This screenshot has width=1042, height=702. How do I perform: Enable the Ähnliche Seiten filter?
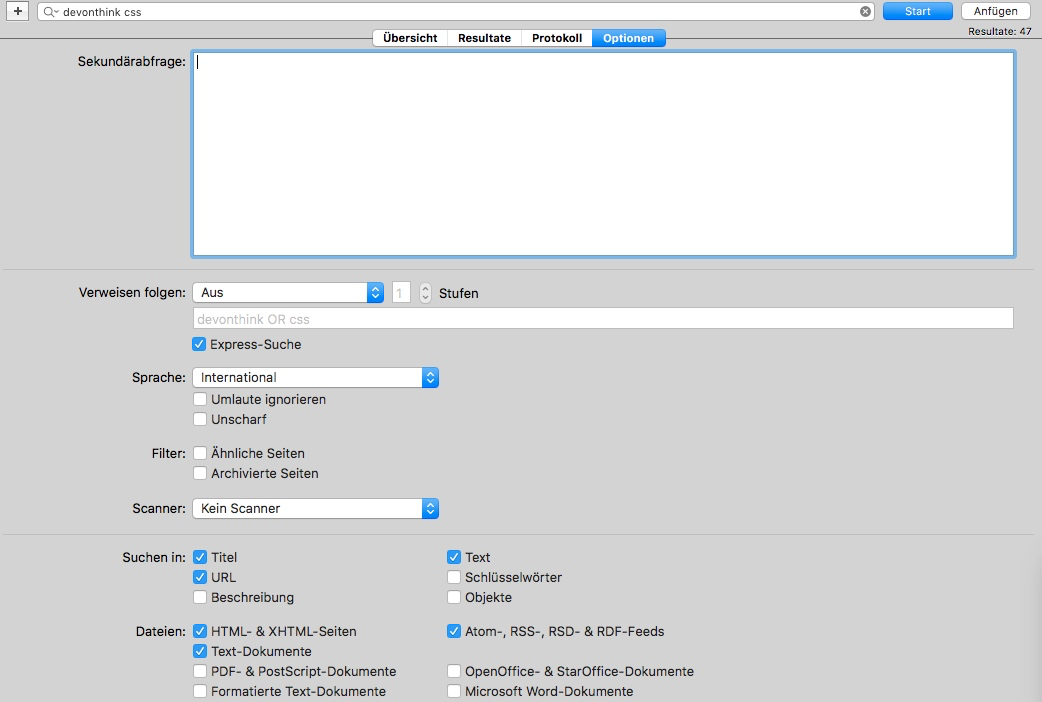[x=200, y=454]
